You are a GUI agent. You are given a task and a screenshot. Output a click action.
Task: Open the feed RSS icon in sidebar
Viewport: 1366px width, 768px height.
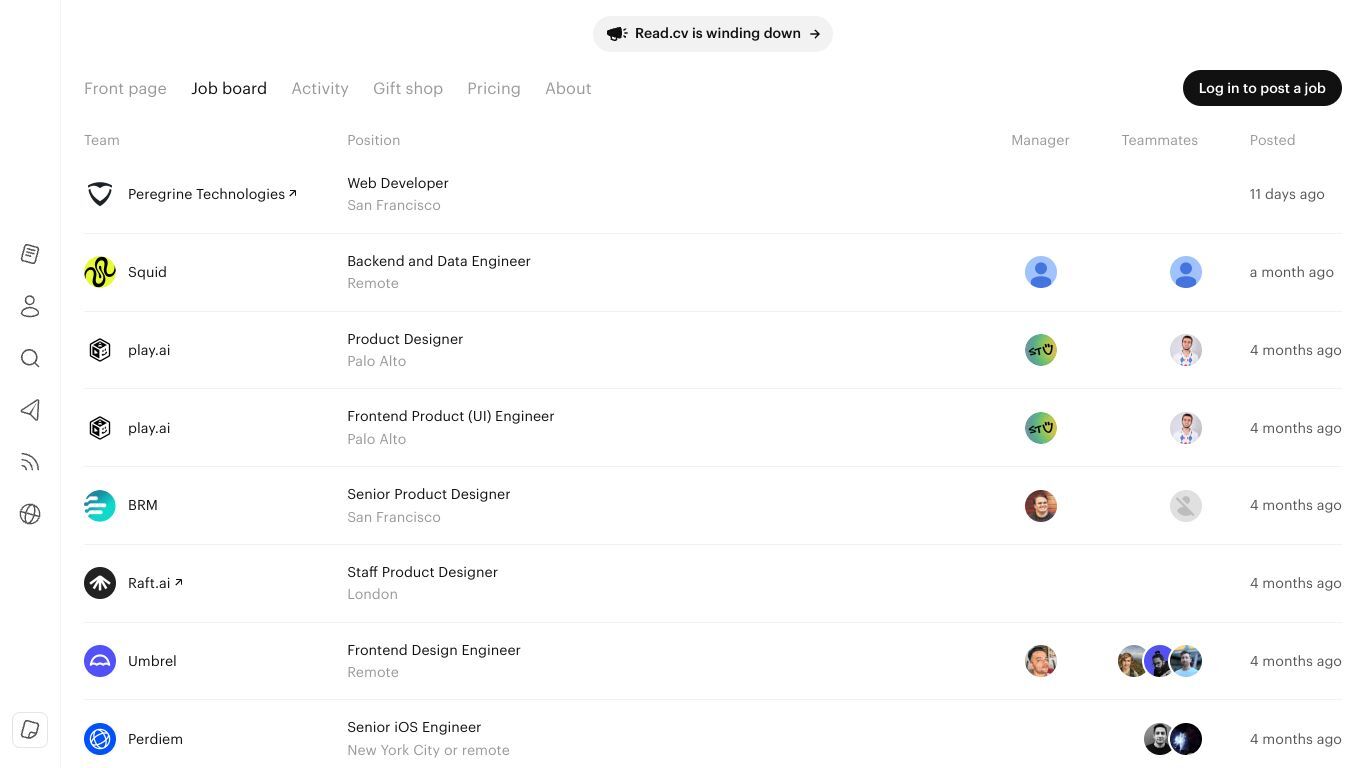pos(30,462)
